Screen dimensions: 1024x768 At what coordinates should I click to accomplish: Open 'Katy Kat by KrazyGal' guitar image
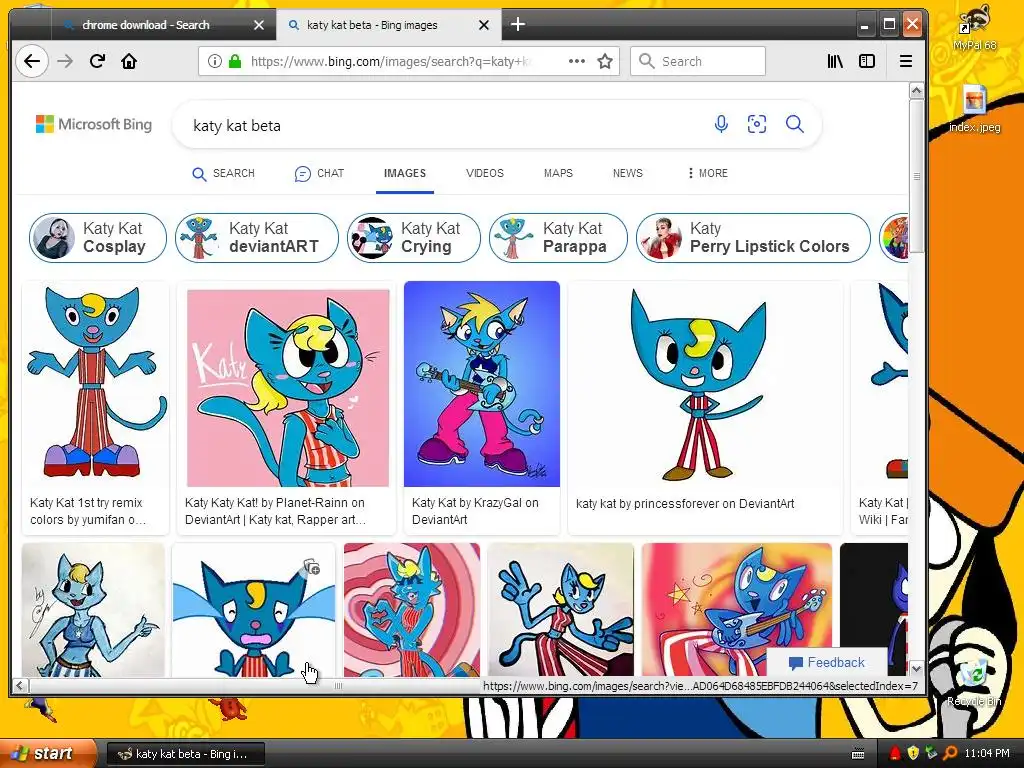coord(482,384)
